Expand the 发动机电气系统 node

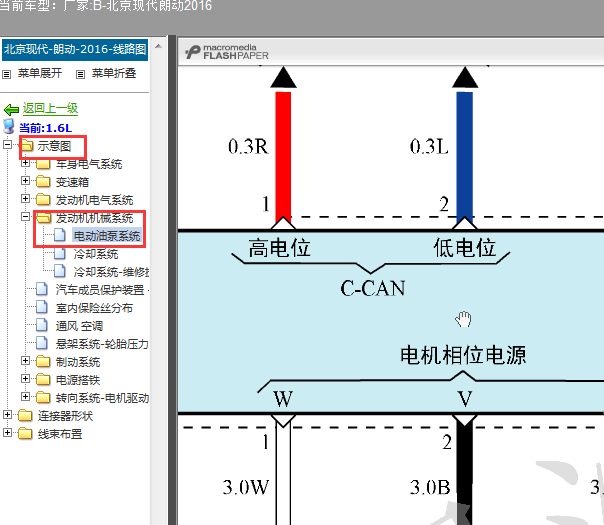25,198
